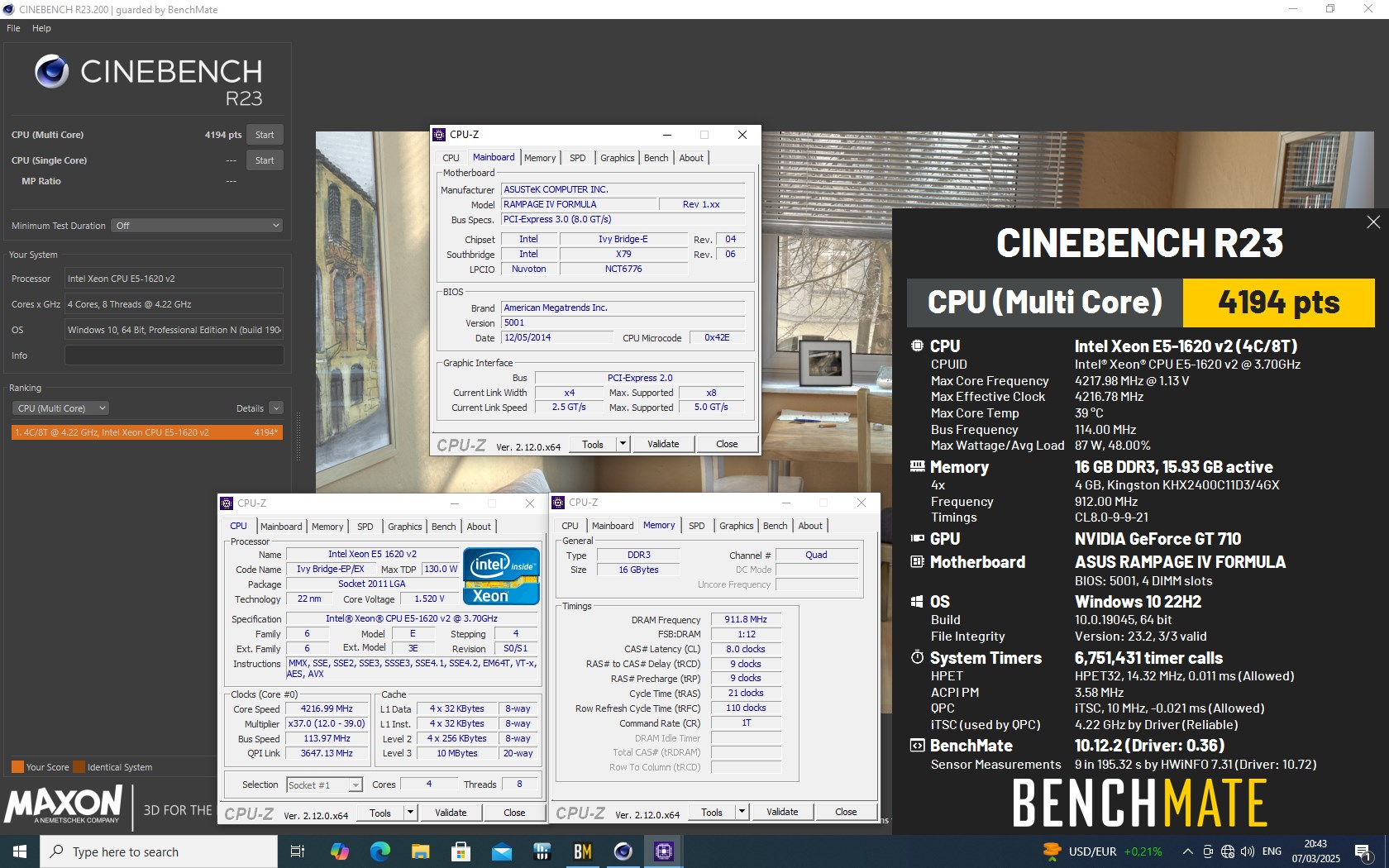Open the Minimum Test Duration dropdown
The image size is (1389, 868).
197,226
